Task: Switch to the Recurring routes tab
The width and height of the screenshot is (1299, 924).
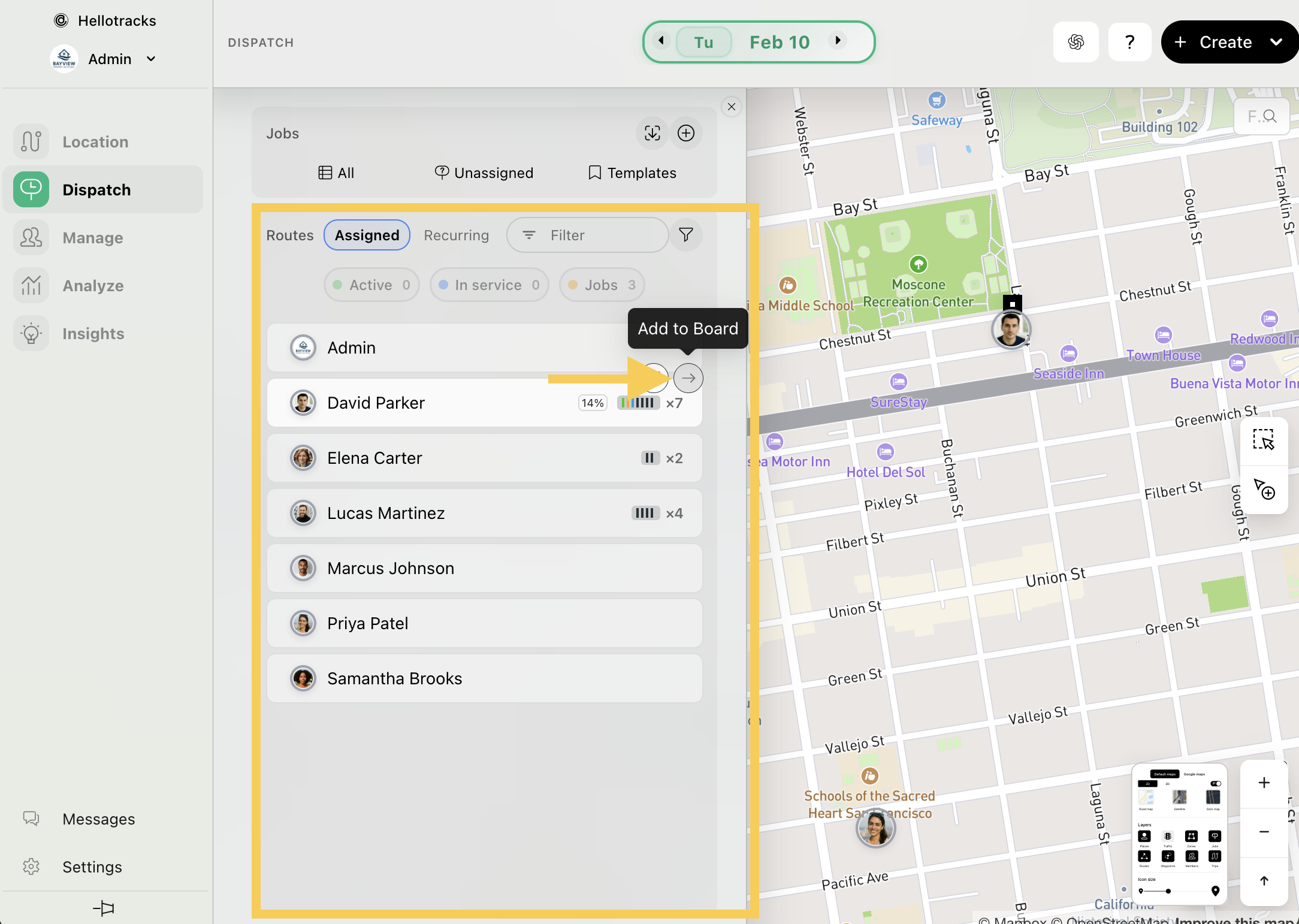Action: (456, 235)
